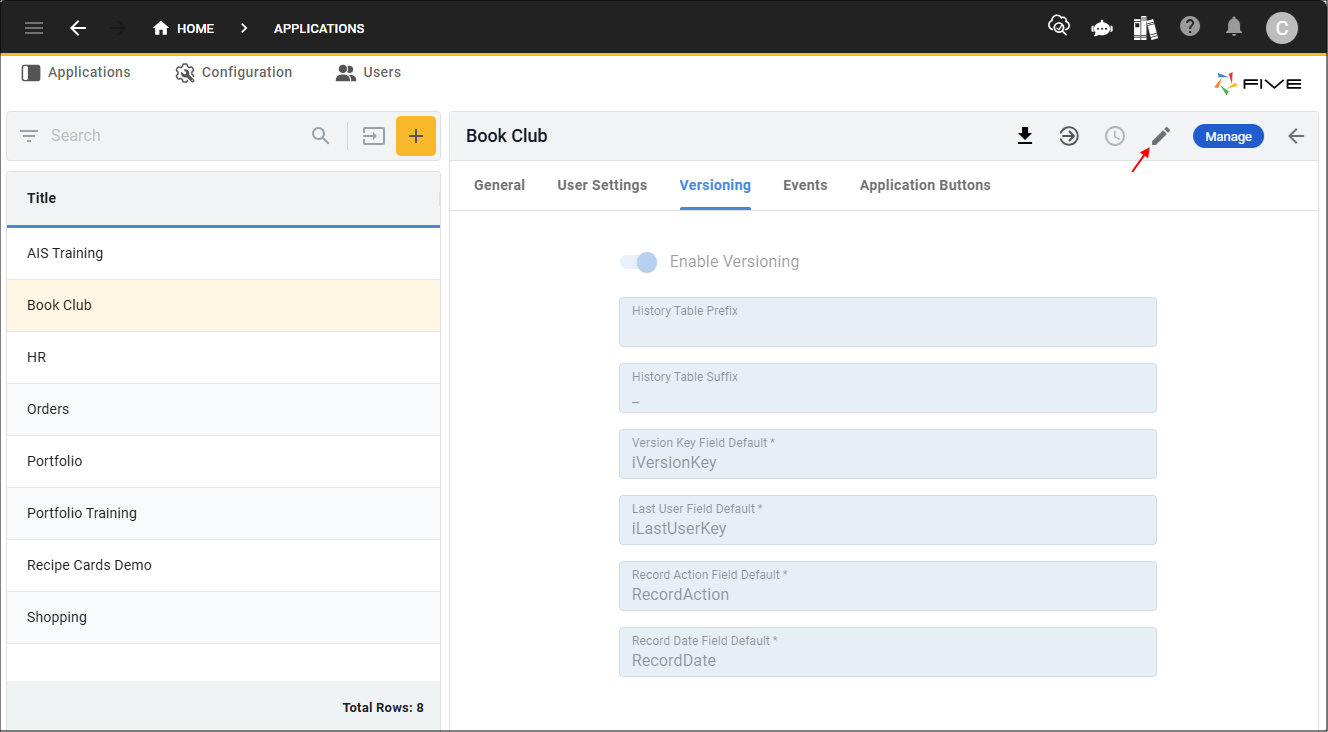Click the Record Date Field Default field

coord(888,652)
